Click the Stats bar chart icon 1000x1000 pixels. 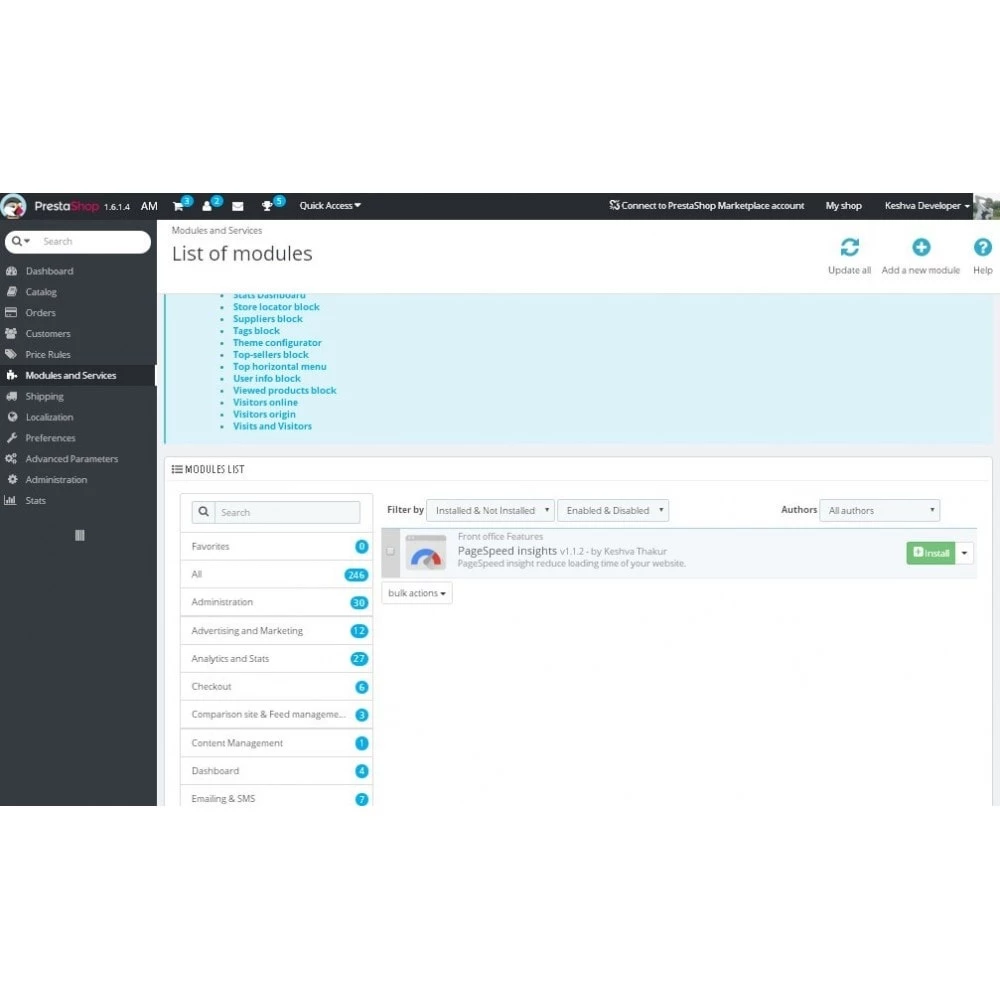click(x=10, y=500)
